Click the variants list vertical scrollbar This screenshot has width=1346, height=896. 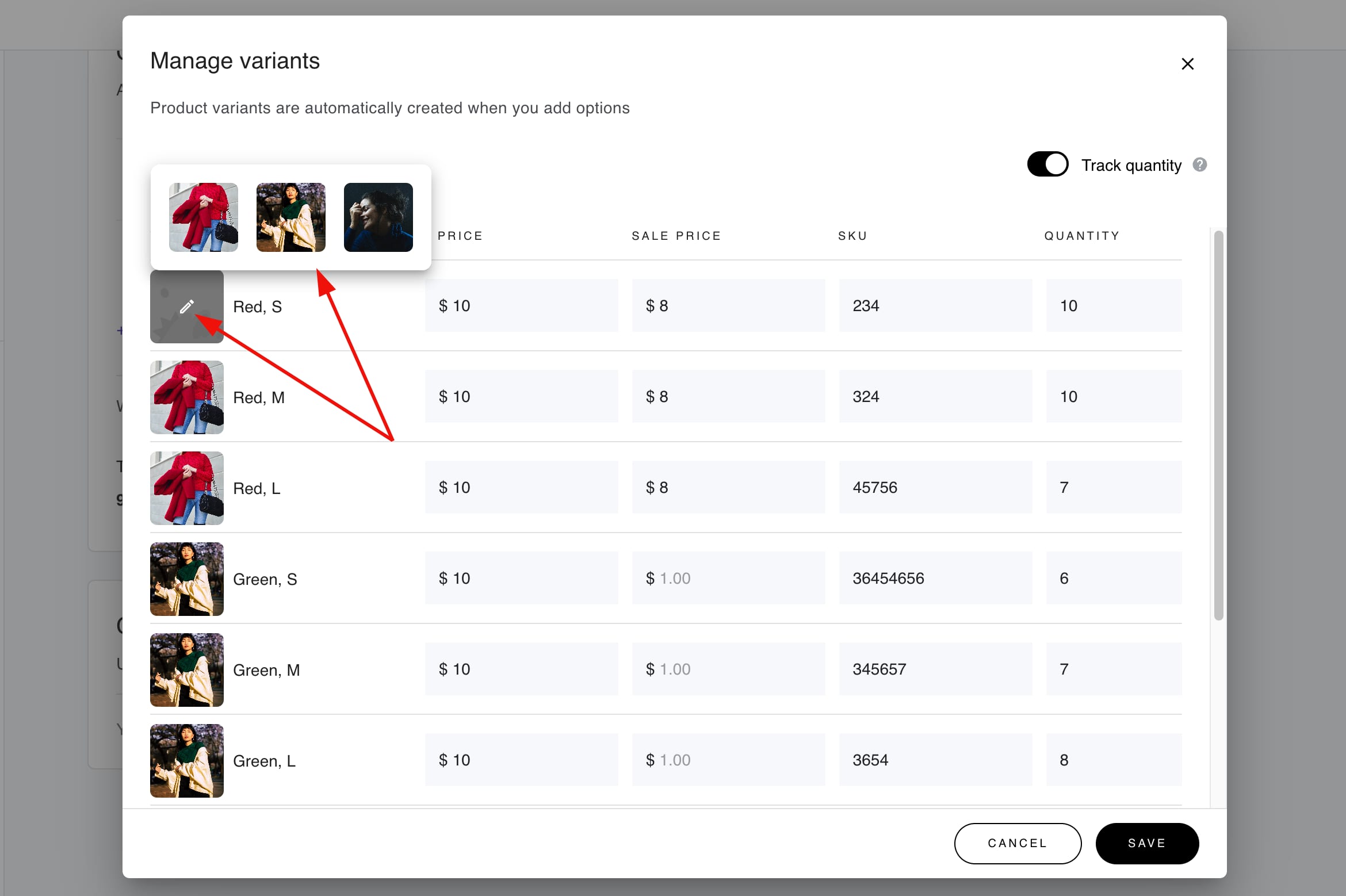click(1218, 426)
